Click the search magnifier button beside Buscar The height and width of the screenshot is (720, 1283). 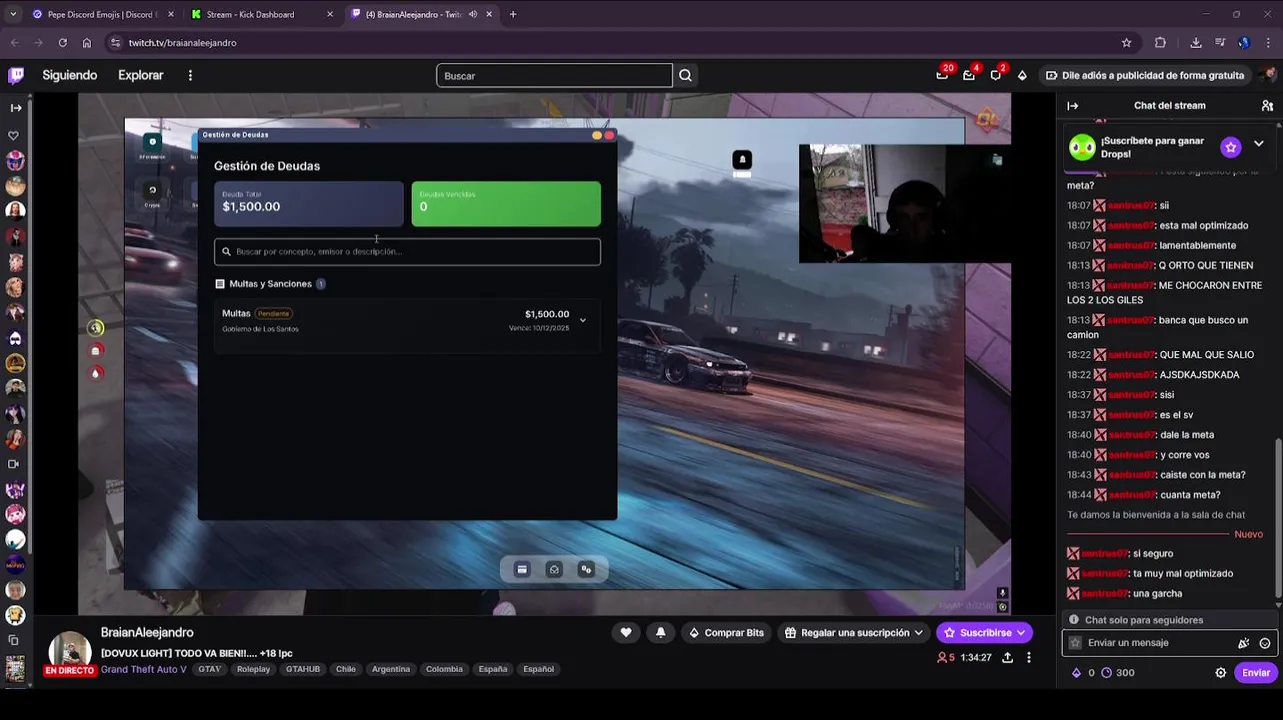point(685,75)
